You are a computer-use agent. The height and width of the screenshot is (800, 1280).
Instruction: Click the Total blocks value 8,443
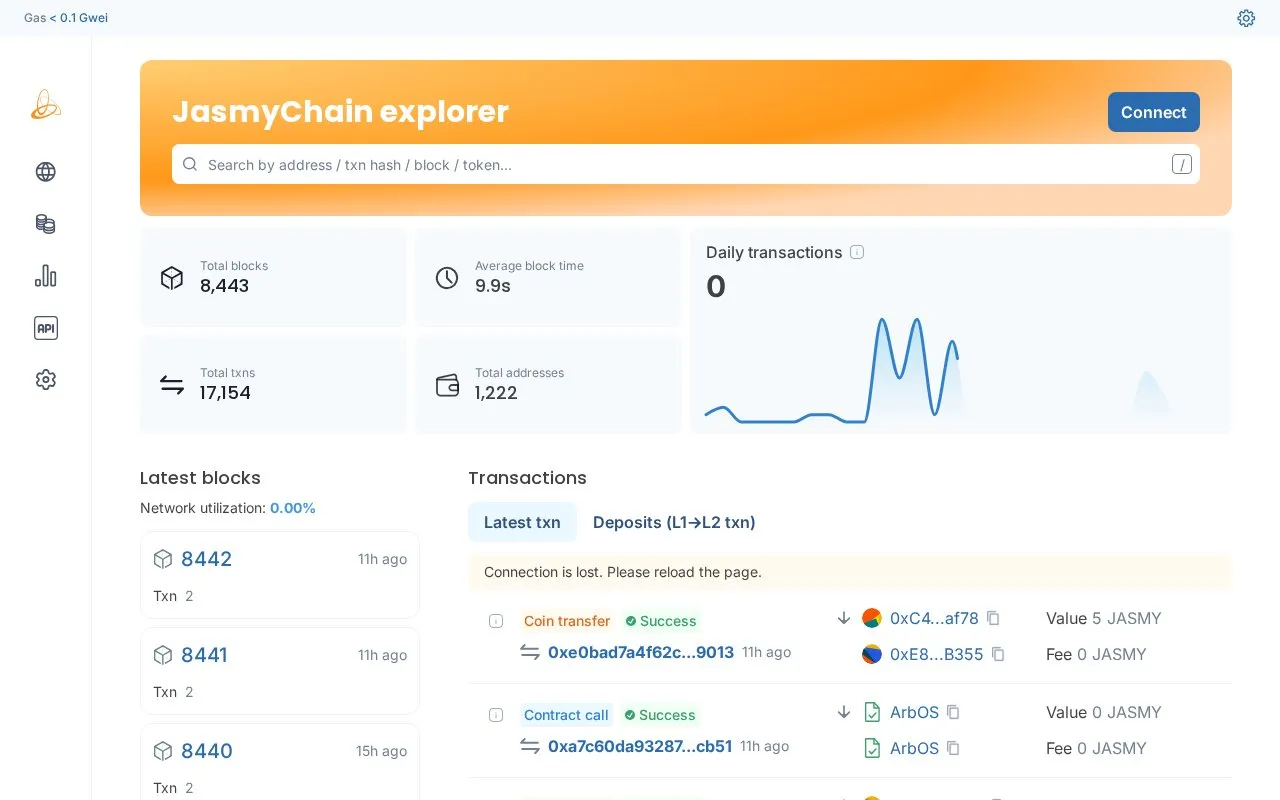pos(225,286)
